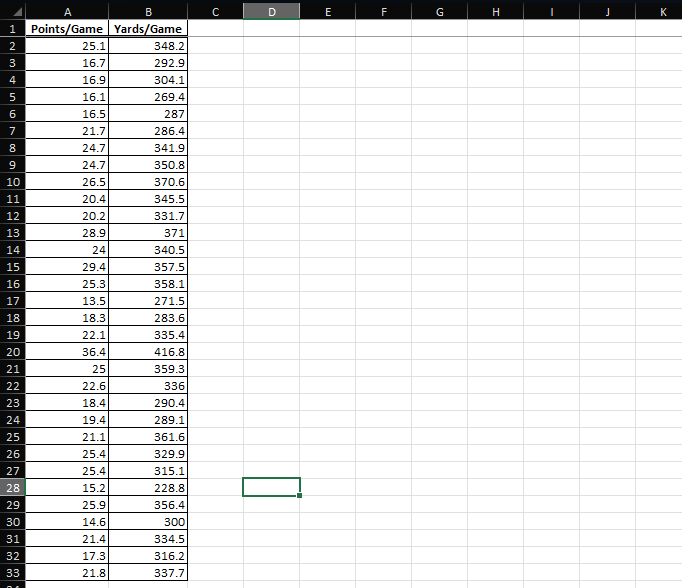Click cell containing 18.4
682x588 pixels.
point(67,403)
